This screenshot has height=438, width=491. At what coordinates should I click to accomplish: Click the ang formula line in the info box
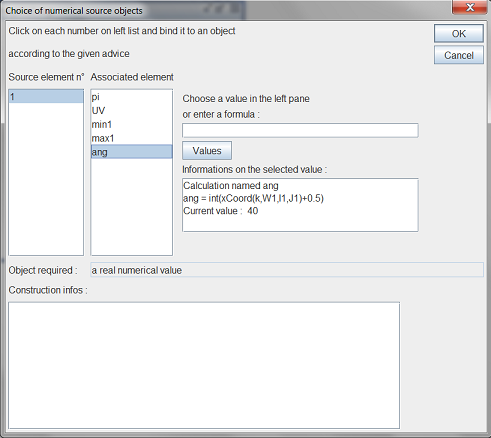pos(253,198)
